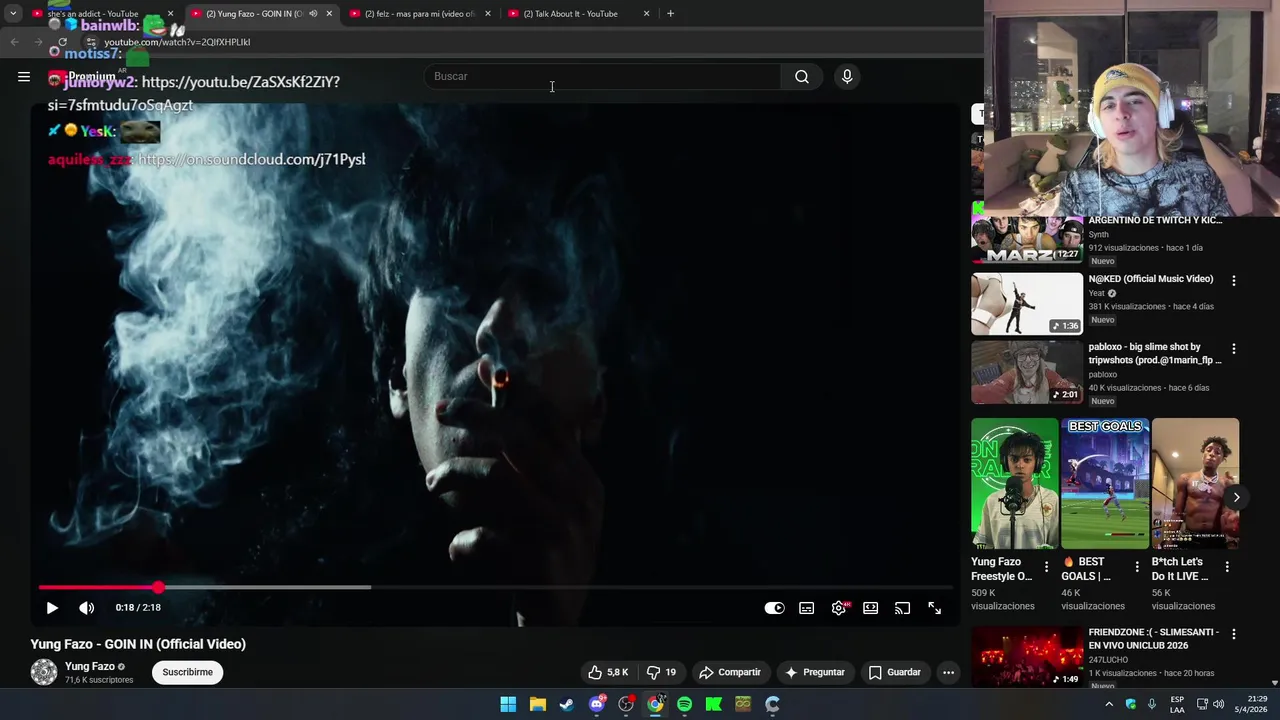This screenshot has height=720, width=1280.
Task: Open options for FRIENDZONE :( - SLIMESANTI video
Action: click(x=1233, y=634)
